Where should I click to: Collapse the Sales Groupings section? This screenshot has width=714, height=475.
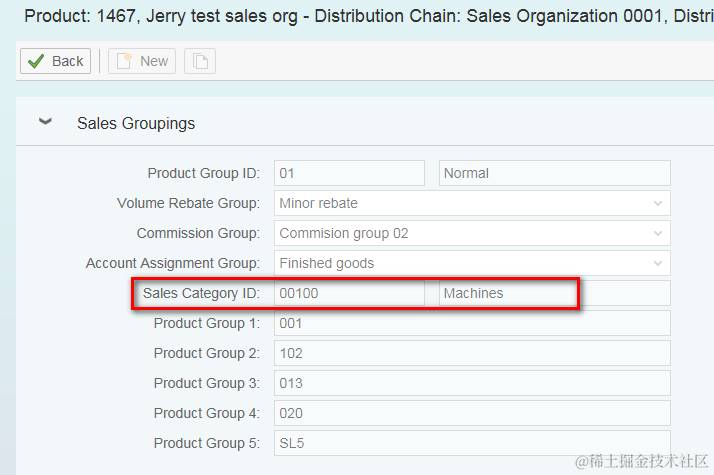coord(44,122)
